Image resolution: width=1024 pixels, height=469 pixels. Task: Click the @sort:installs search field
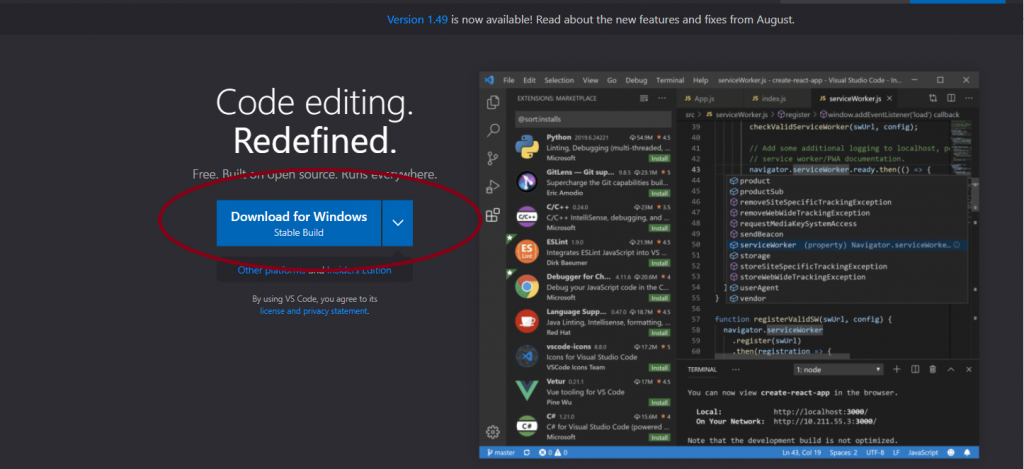point(592,120)
